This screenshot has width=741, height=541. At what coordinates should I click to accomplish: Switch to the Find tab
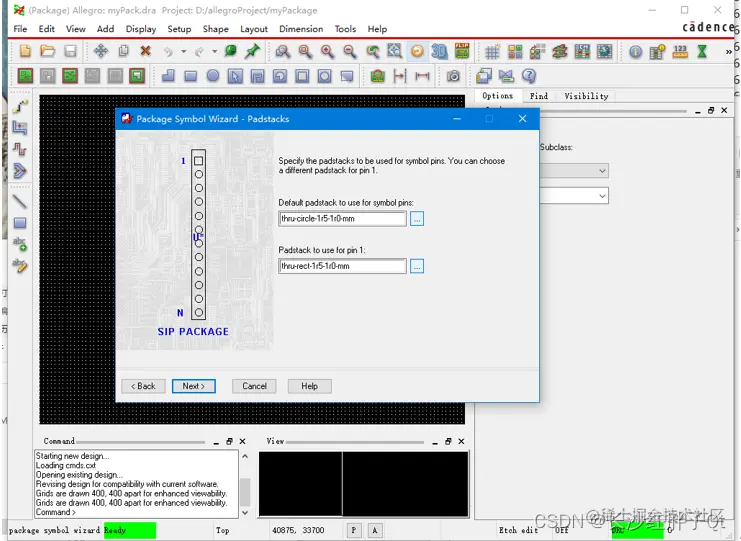point(539,96)
